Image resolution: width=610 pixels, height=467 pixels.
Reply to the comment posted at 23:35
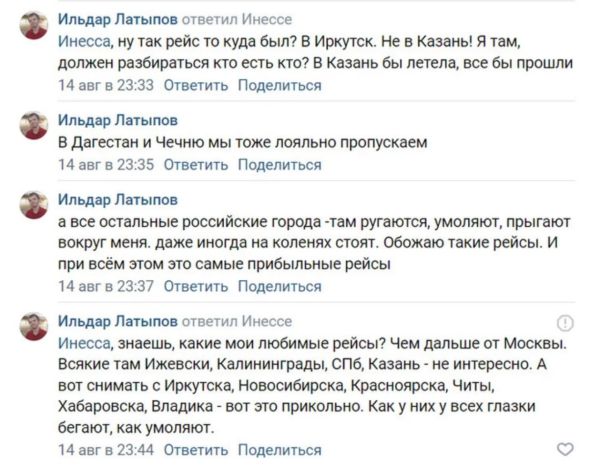pos(195,164)
